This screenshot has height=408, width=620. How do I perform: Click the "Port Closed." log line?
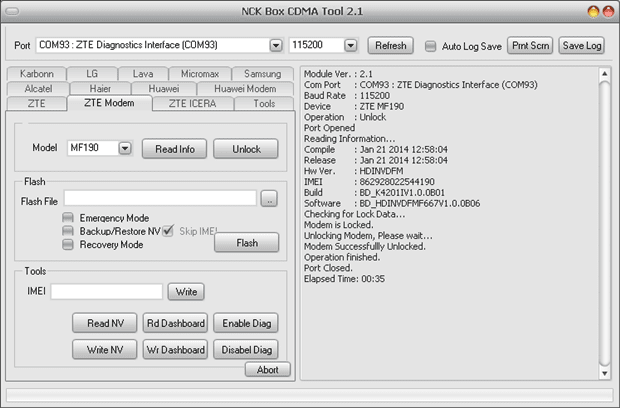tap(328, 268)
